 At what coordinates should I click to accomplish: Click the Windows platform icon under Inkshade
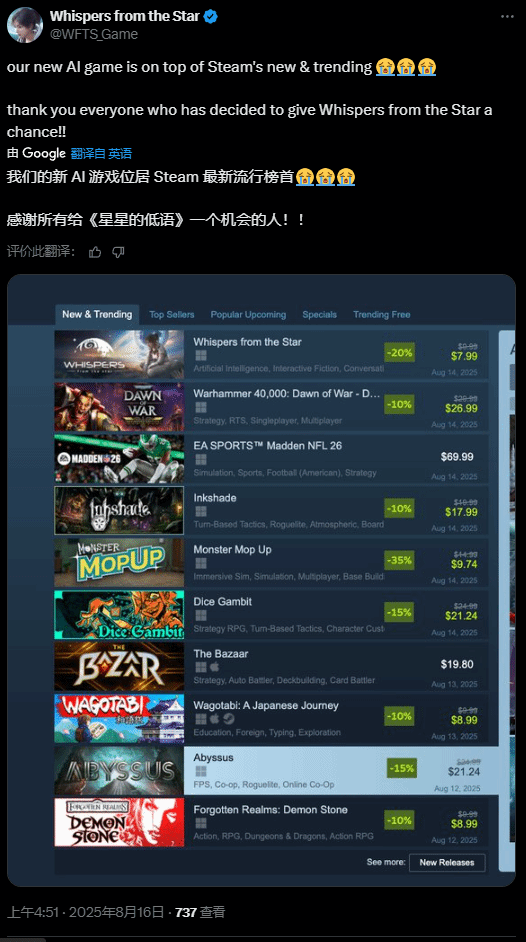201,511
